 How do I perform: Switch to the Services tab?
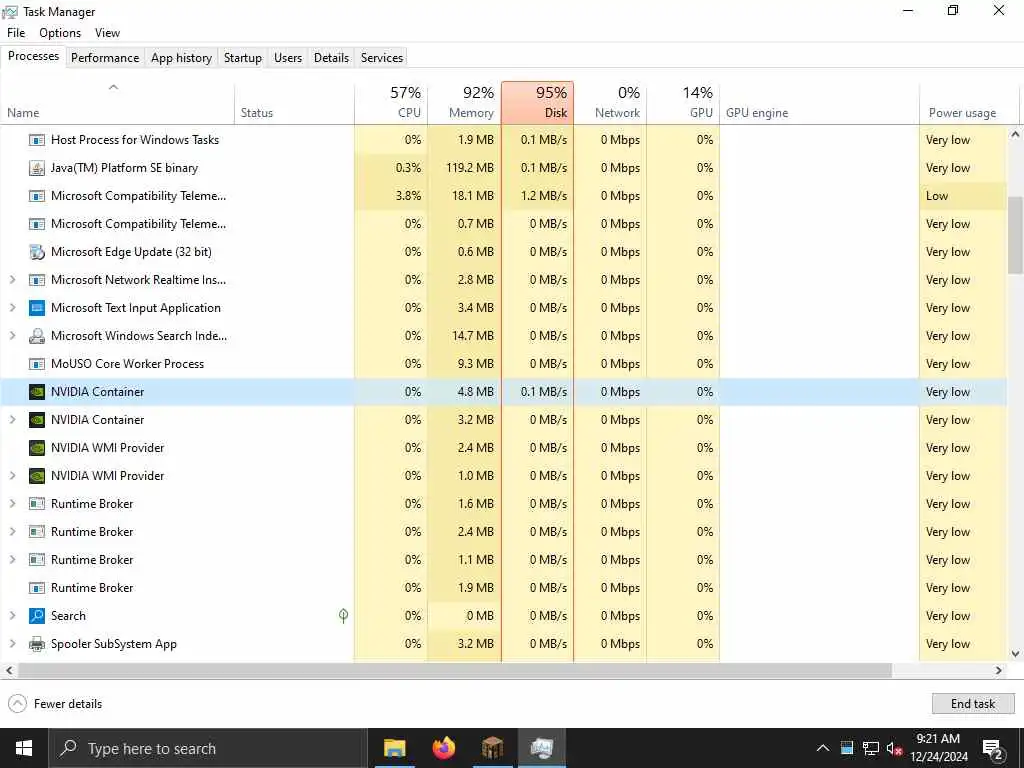[x=382, y=57]
